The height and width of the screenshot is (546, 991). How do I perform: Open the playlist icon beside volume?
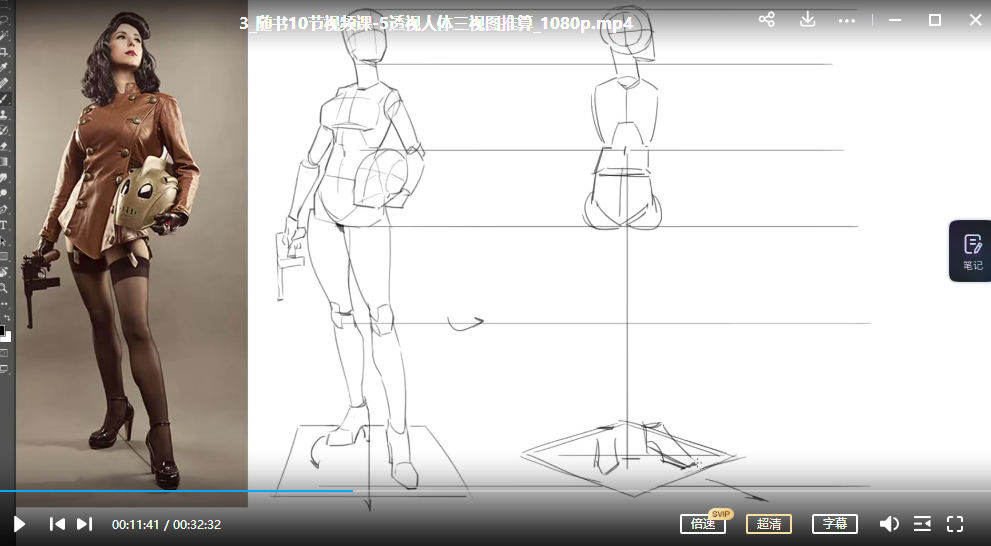(x=922, y=524)
